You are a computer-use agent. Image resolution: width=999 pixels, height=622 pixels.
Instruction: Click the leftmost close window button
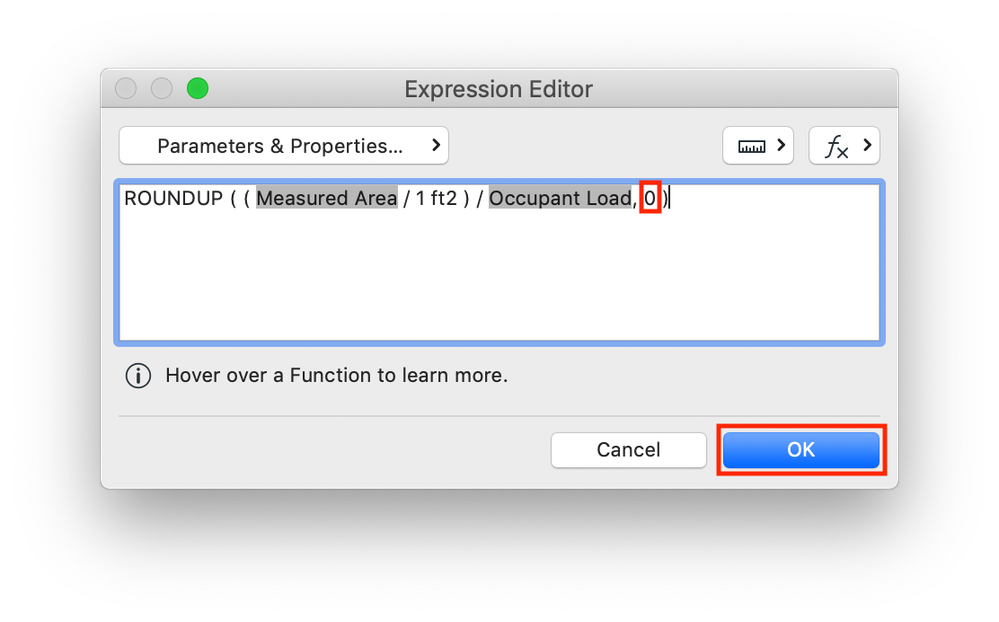pos(126,89)
